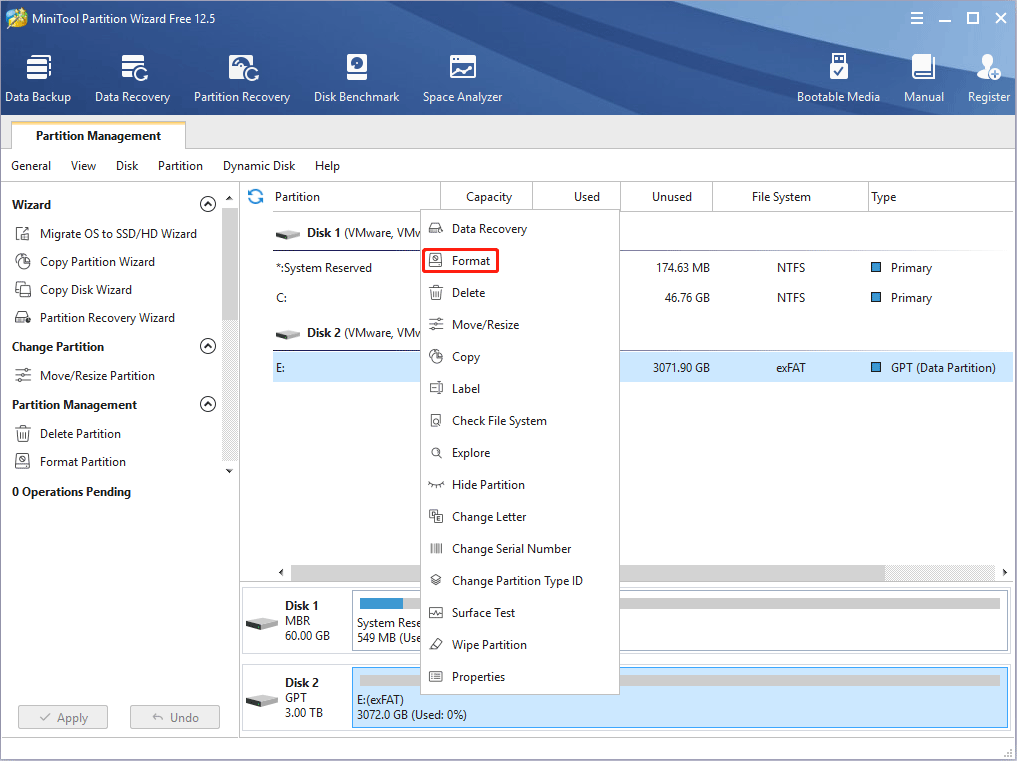Image resolution: width=1017 pixels, height=761 pixels.
Task: Refresh the partition list
Action: pyautogui.click(x=256, y=197)
